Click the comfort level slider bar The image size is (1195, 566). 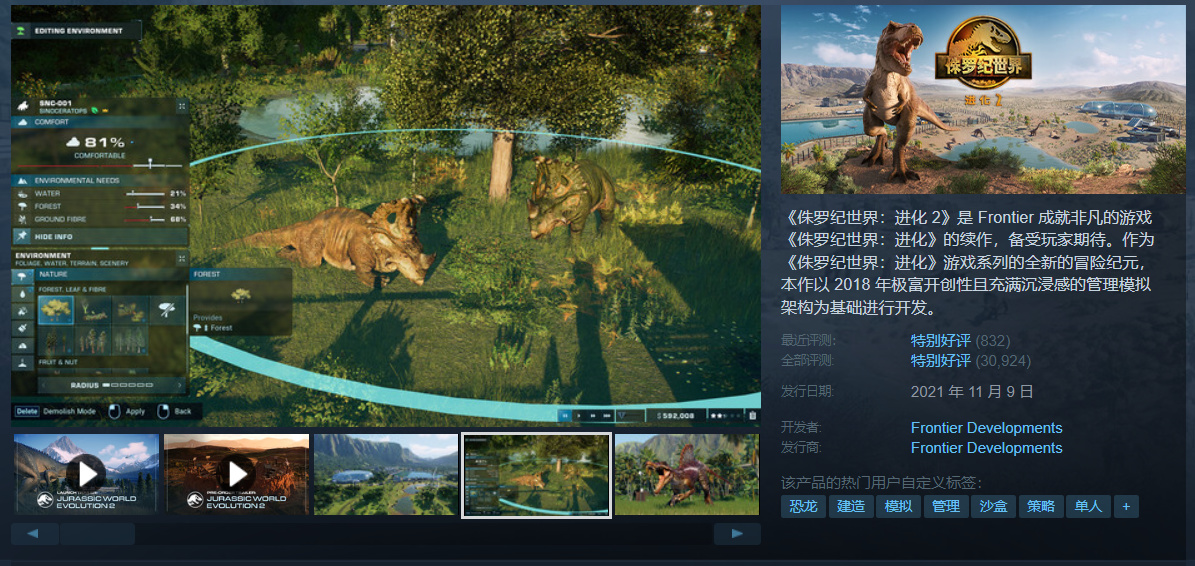click(x=100, y=165)
